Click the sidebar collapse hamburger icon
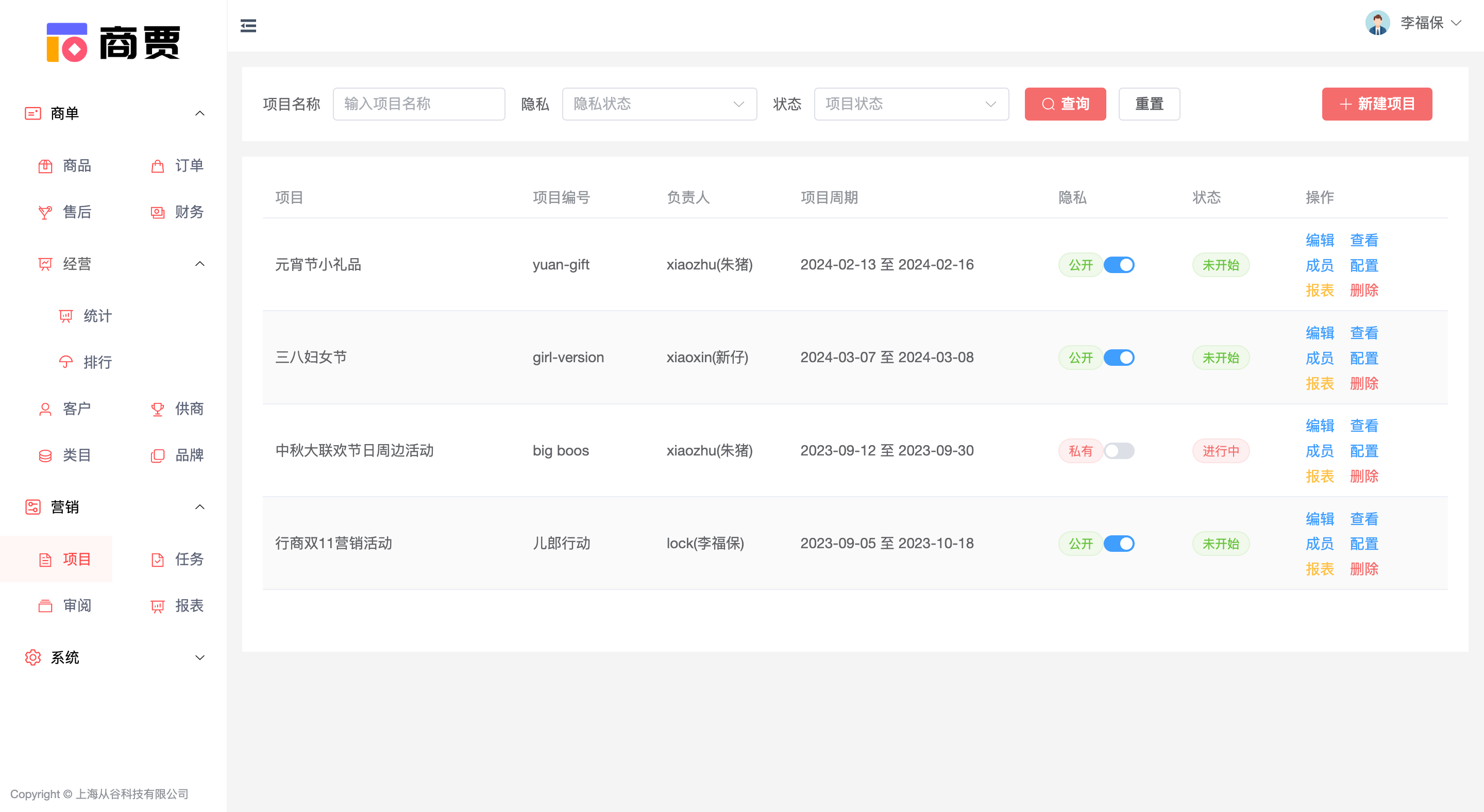This screenshot has height=812, width=1484. click(x=248, y=26)
